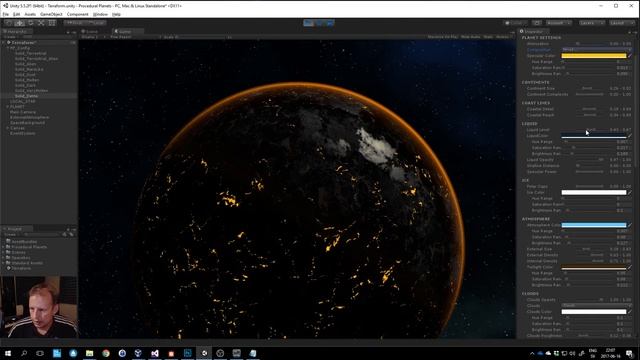
Task: Open the Clouds dropdown in the Inspector
Action: click(x=596, y=305)
